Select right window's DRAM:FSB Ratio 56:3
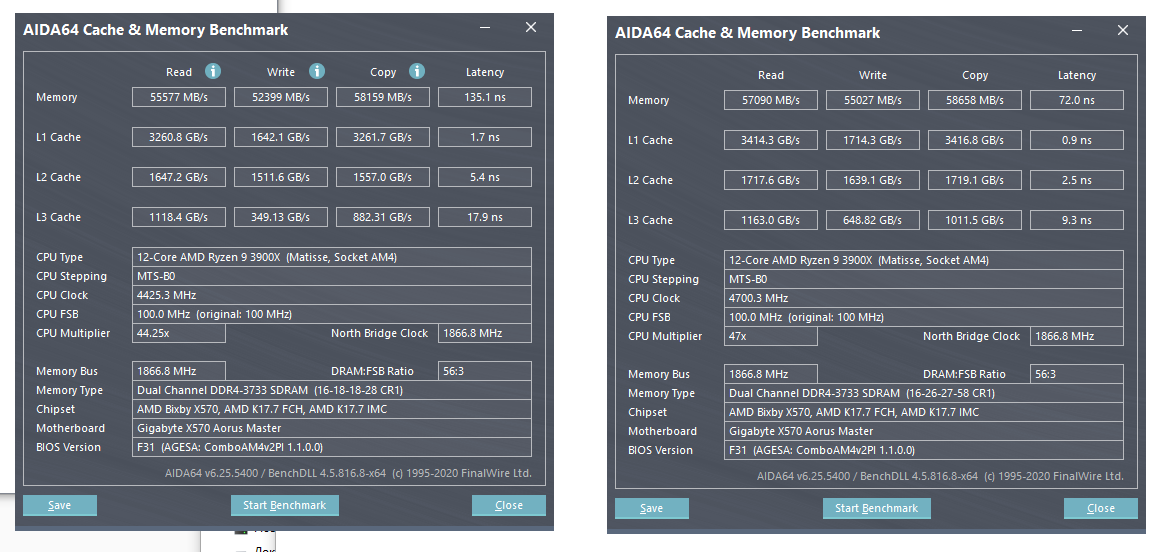The image size is (1170, 552). click(x=1077, y=374)
